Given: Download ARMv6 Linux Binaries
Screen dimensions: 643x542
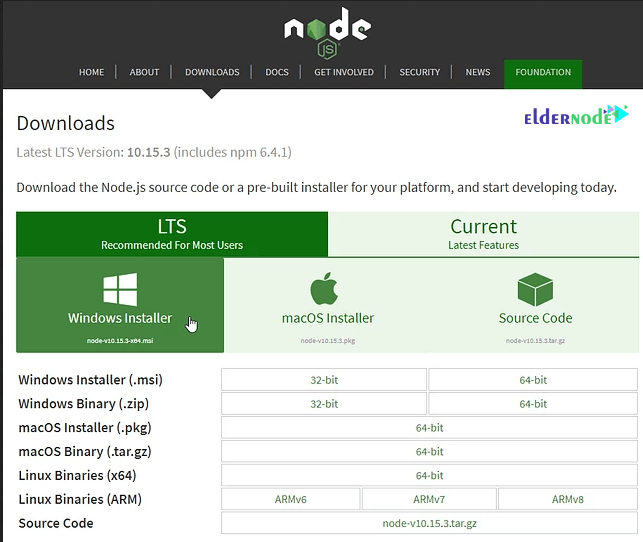Looking at the screenshot, I should (x=291, y=499).
